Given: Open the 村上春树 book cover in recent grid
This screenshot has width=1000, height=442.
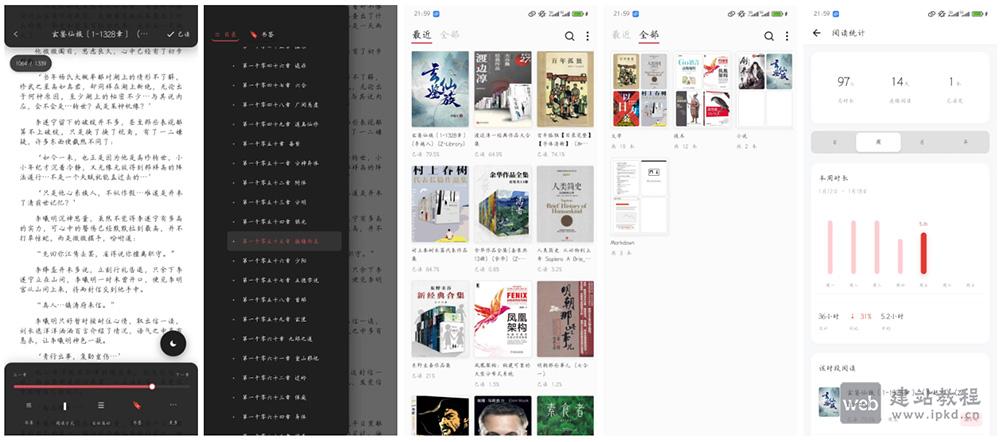Looking at the screenshot, I should coord(440,204).
